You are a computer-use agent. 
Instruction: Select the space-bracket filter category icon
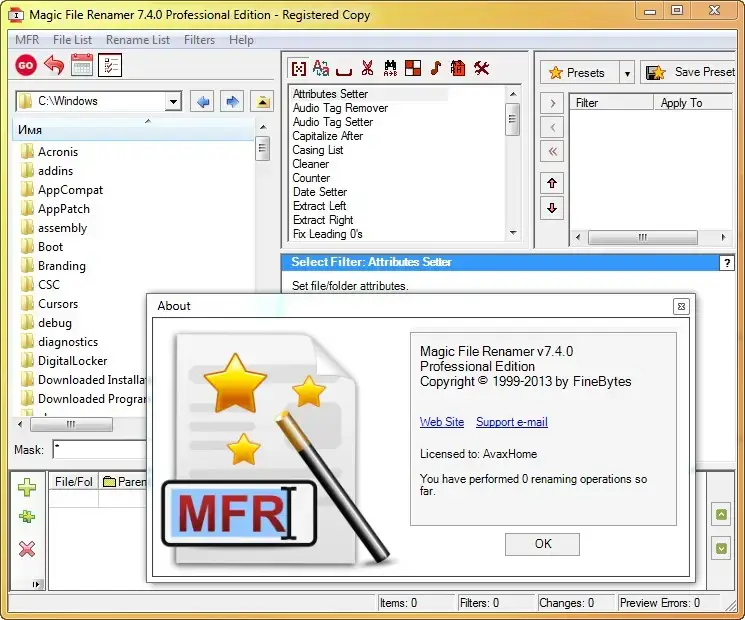(344, 70)
